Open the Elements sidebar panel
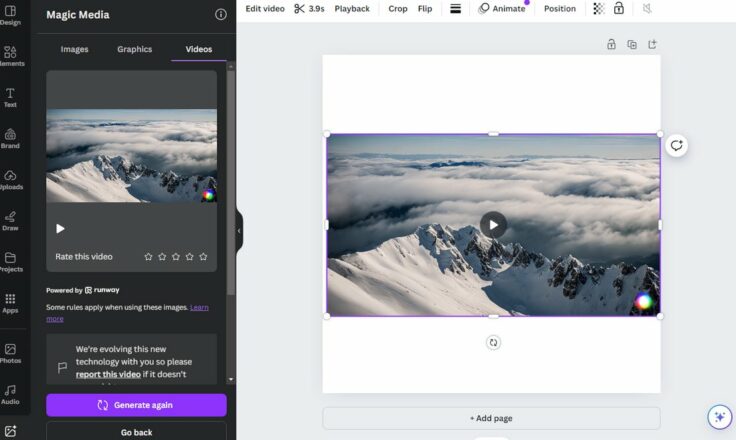Image resolution: width=736 pixels, height=440 pixels. (10, 56)
